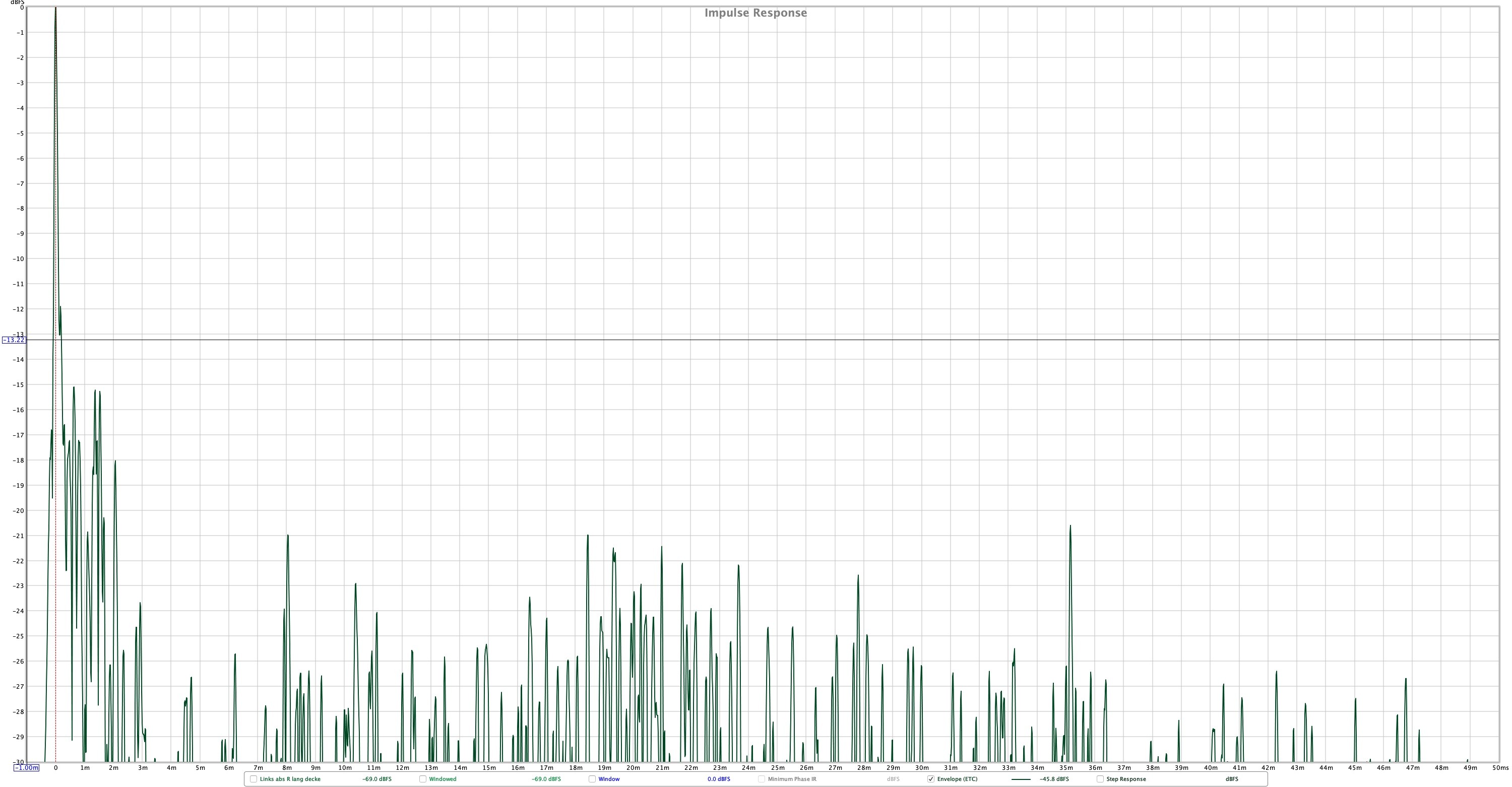The height and width of the screenshot is (787, 1512).
Task: Click the 35m label on the time axis
Action: [1066, 768]
